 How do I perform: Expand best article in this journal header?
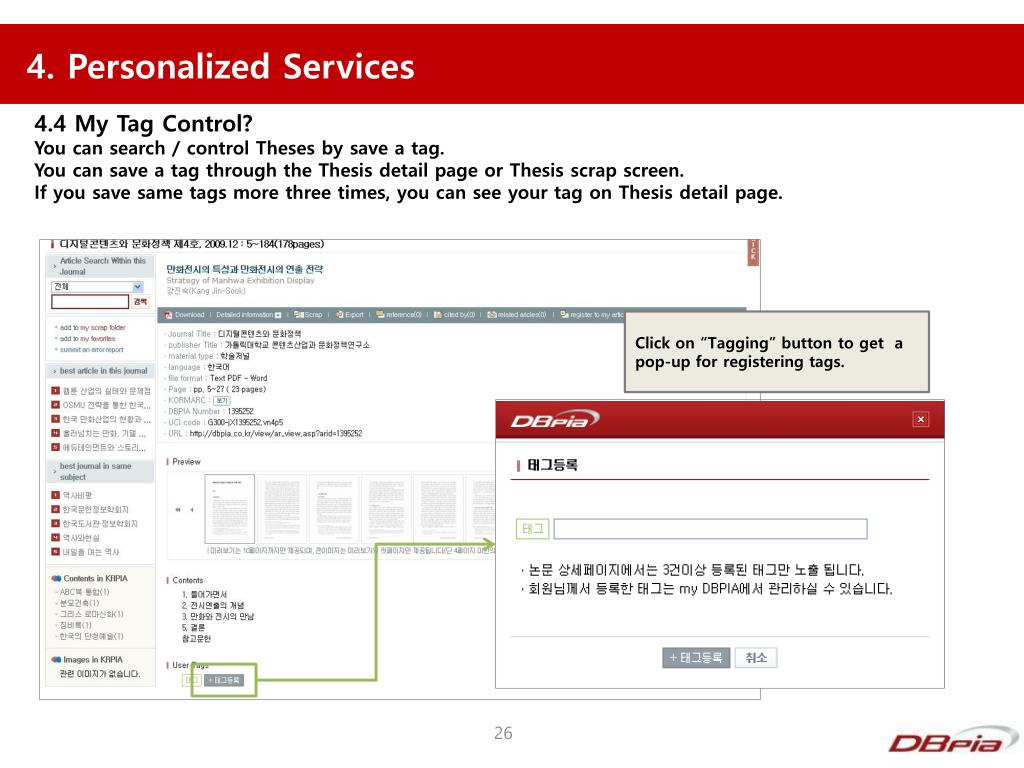tap(100, 370)
